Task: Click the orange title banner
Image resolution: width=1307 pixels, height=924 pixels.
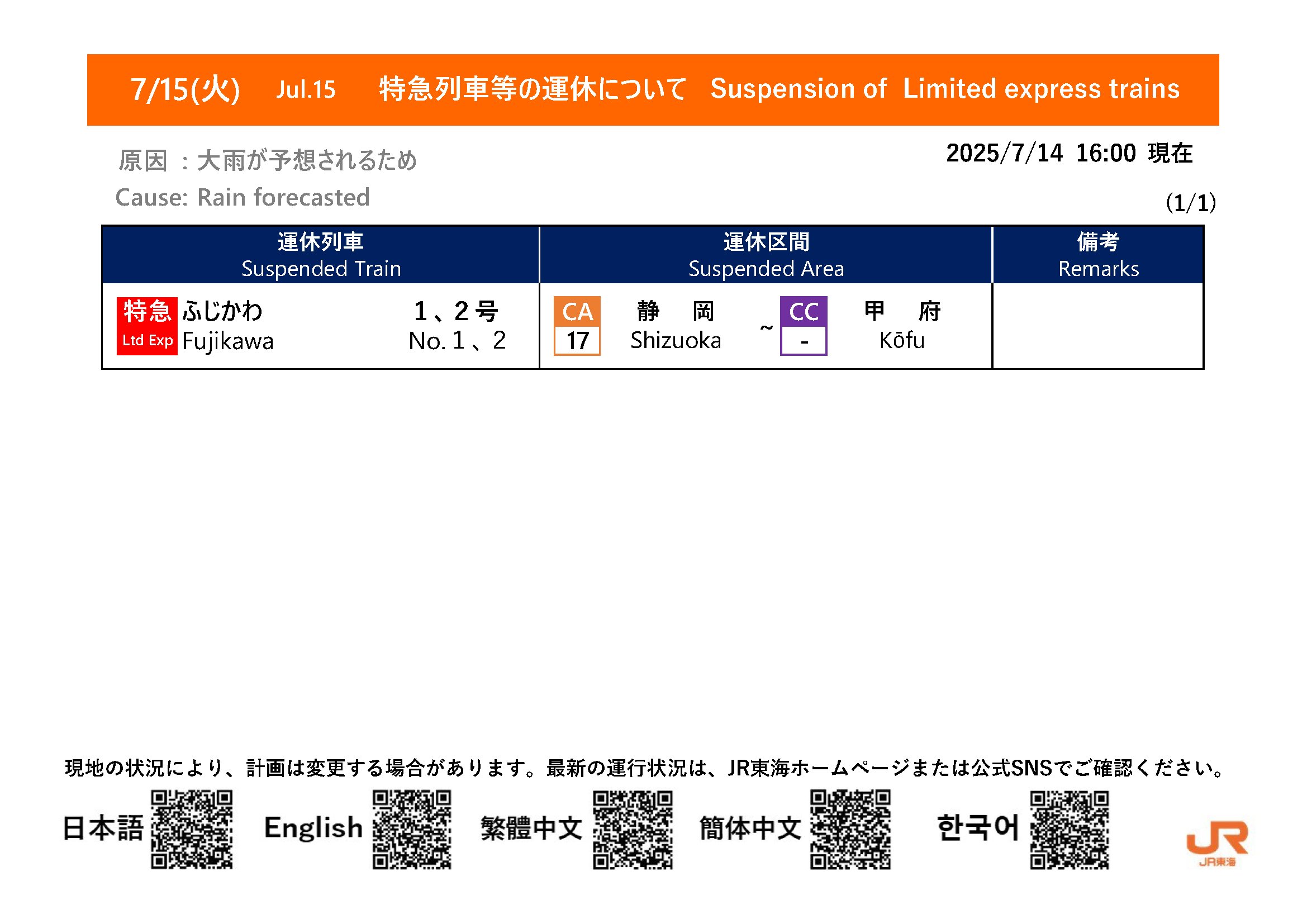Action: coord(653,90)
